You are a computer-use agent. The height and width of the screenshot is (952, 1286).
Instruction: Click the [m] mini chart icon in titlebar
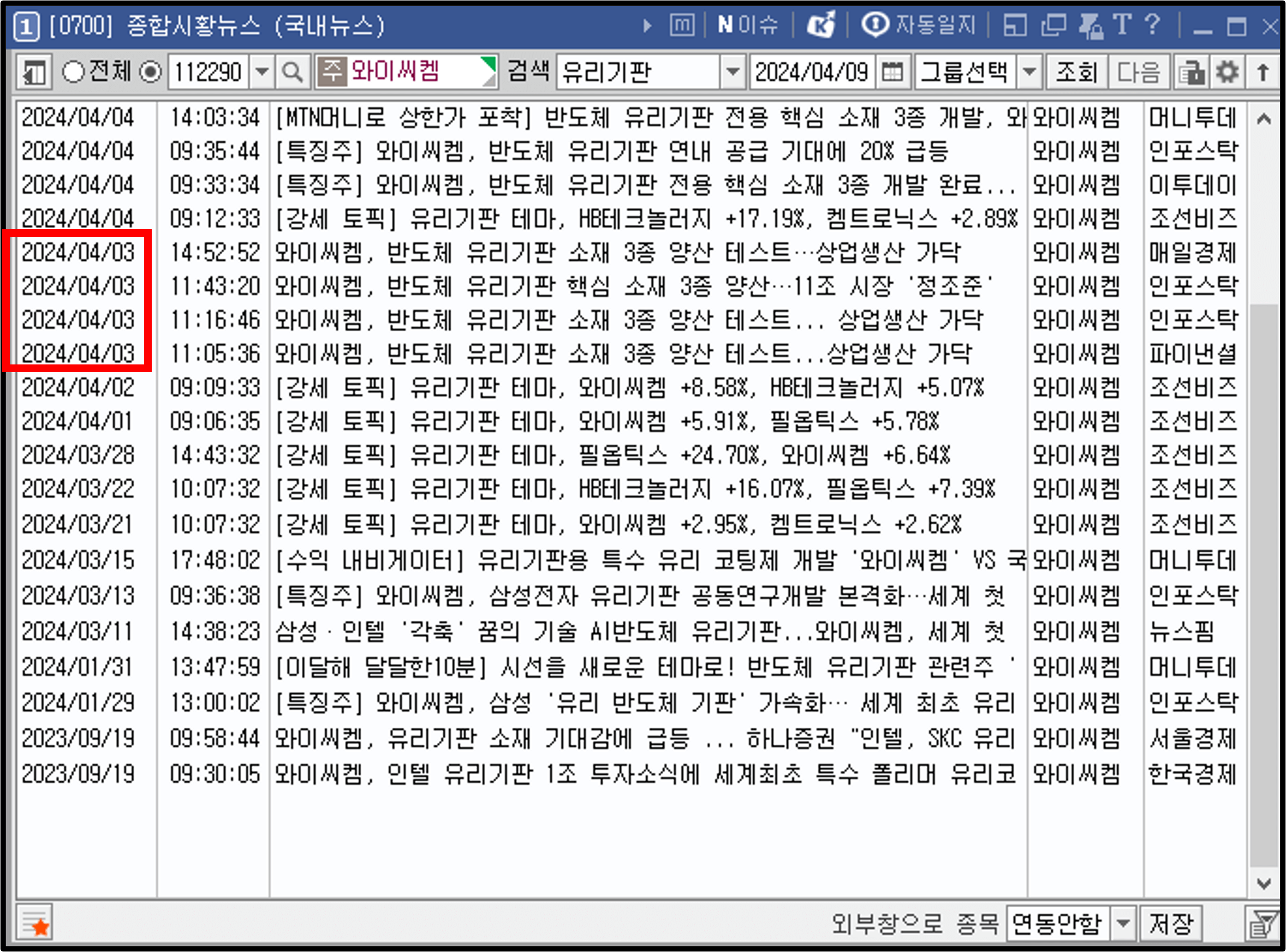[x=683, y=25]
